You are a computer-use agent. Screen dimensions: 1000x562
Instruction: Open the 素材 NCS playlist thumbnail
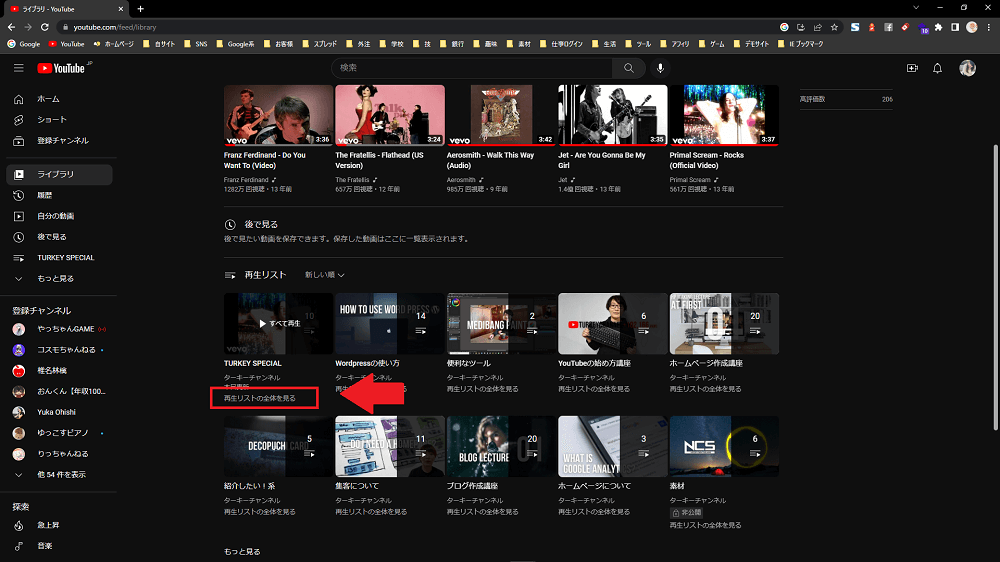[724, 447]
